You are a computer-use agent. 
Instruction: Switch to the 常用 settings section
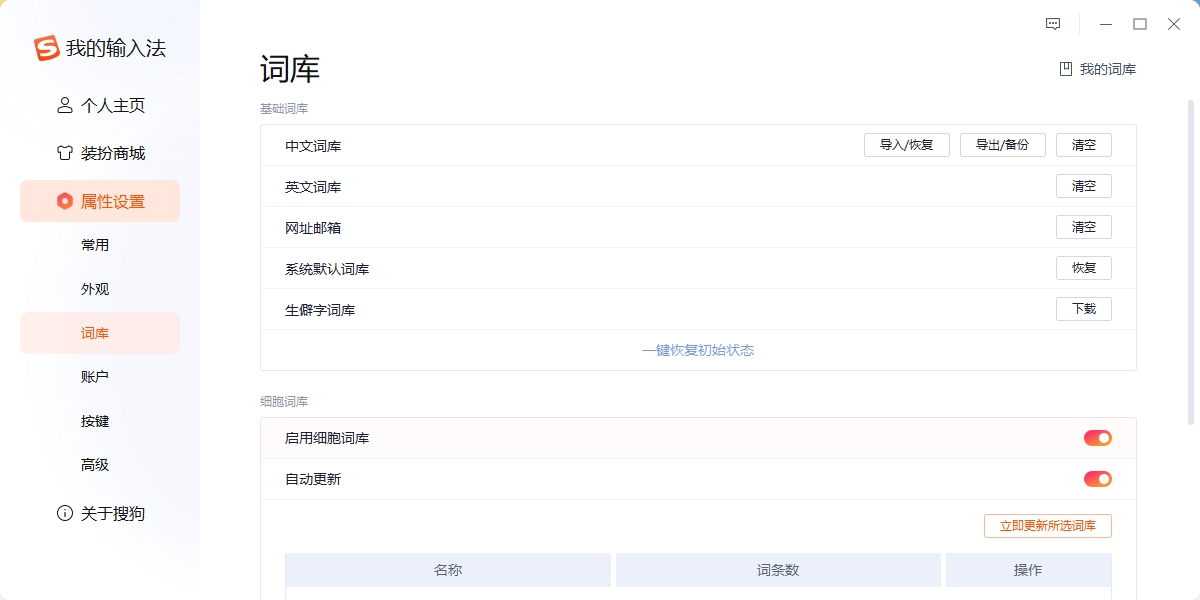(x=95, y=244)
